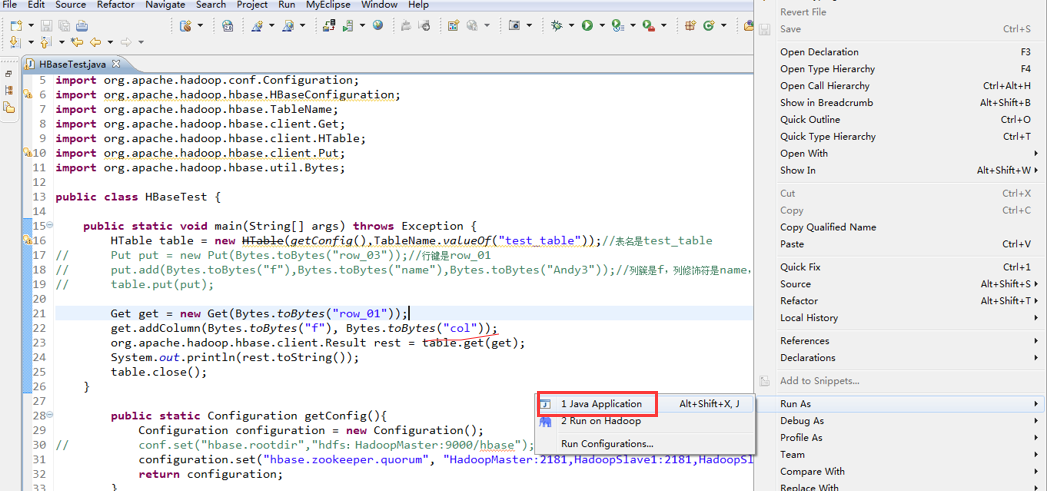Open the camera icon dropdown arrow
This screenshot has width=1049, height=491.
(x=529, y=25)
